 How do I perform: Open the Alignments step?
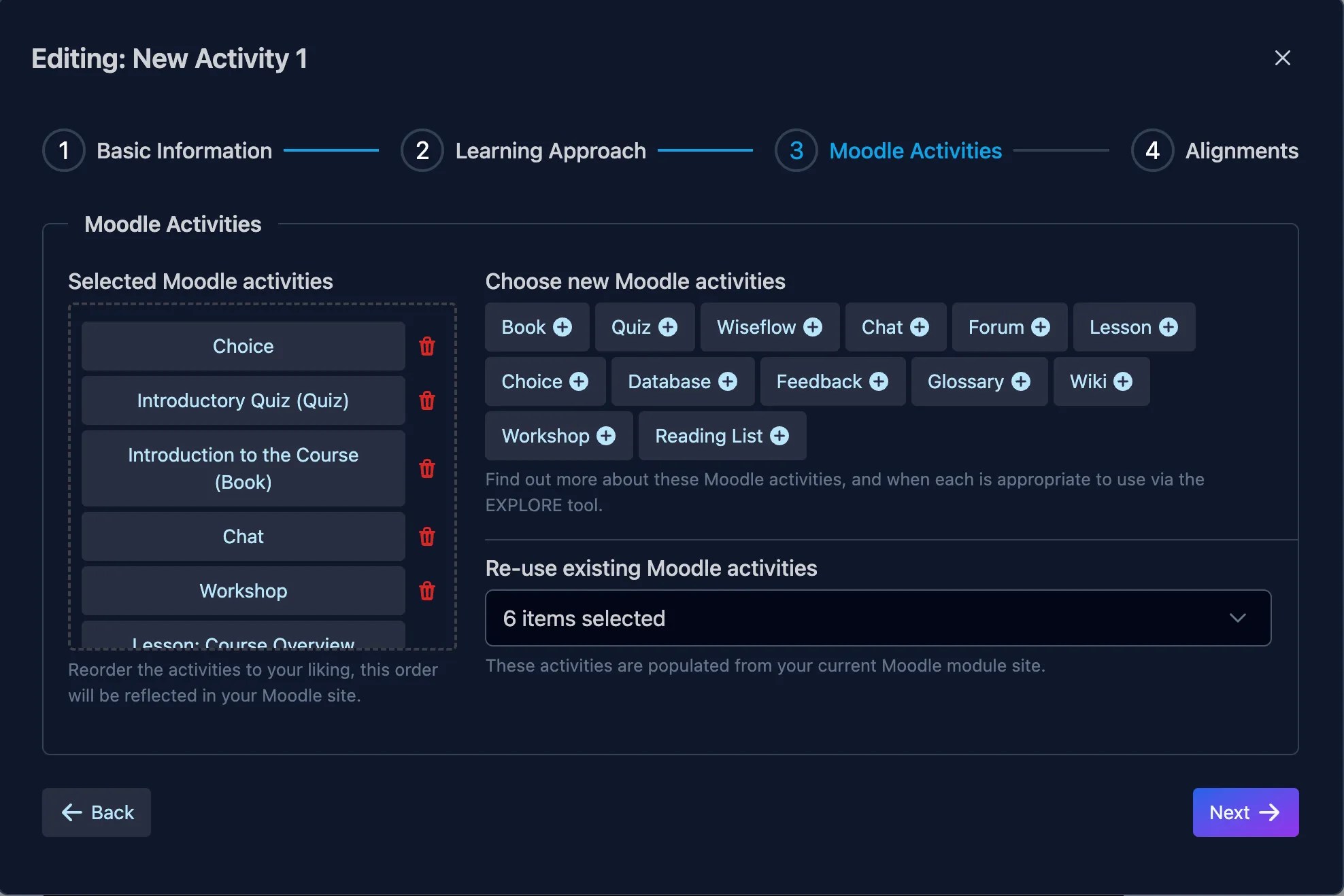1215,150
